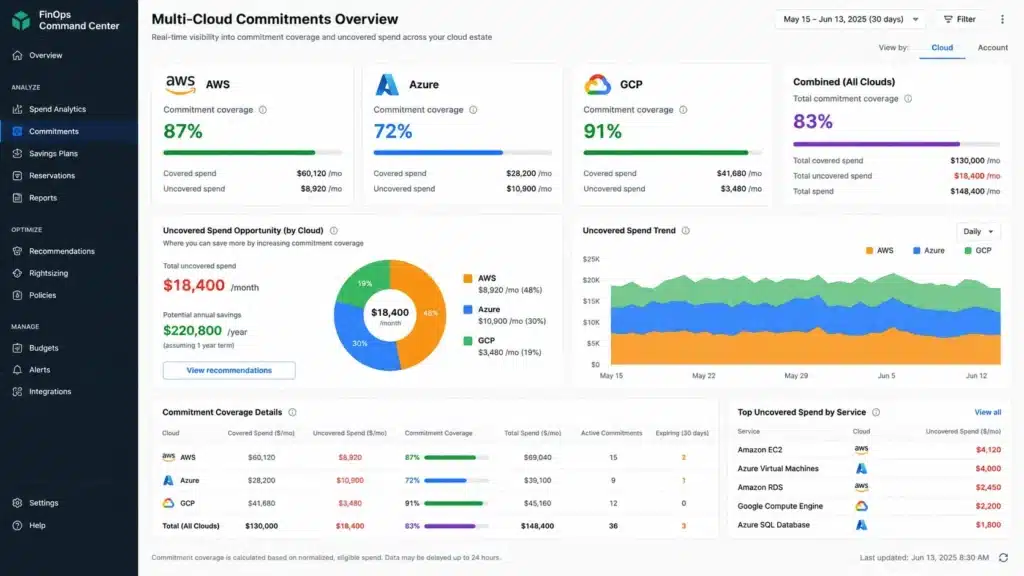Viewport: 1024px width, 576px height.
Task: Click the Expiring (30 days) column header
Action: tap(682, 433)
